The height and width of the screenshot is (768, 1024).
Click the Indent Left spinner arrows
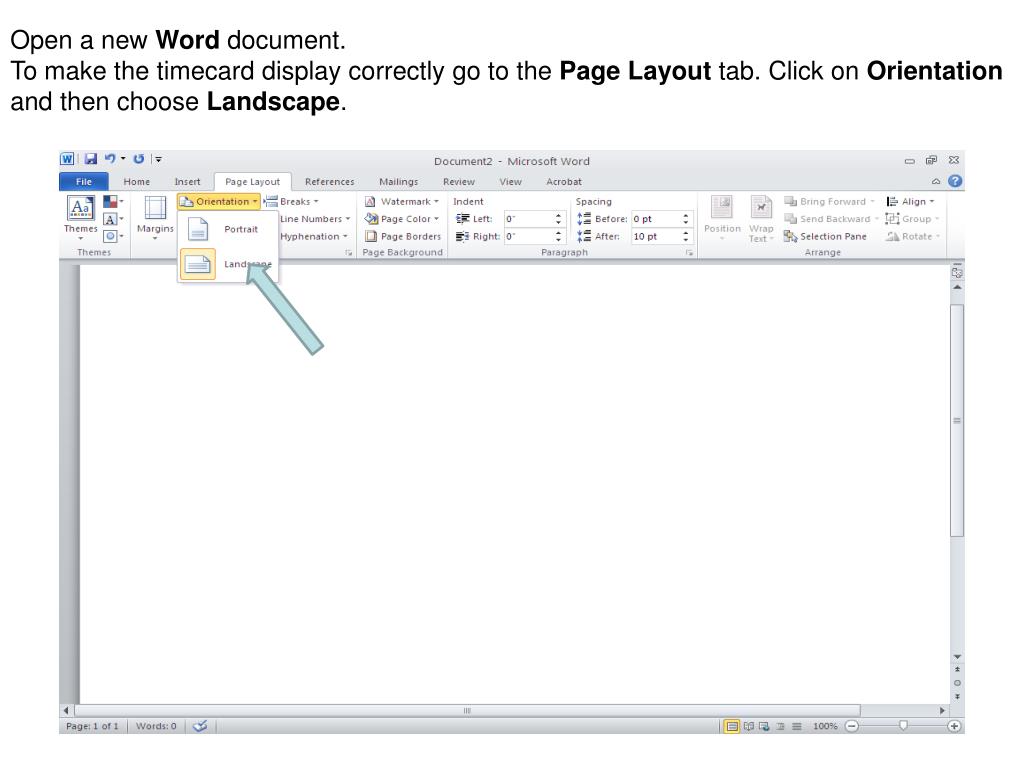click(x=558, y=219)
